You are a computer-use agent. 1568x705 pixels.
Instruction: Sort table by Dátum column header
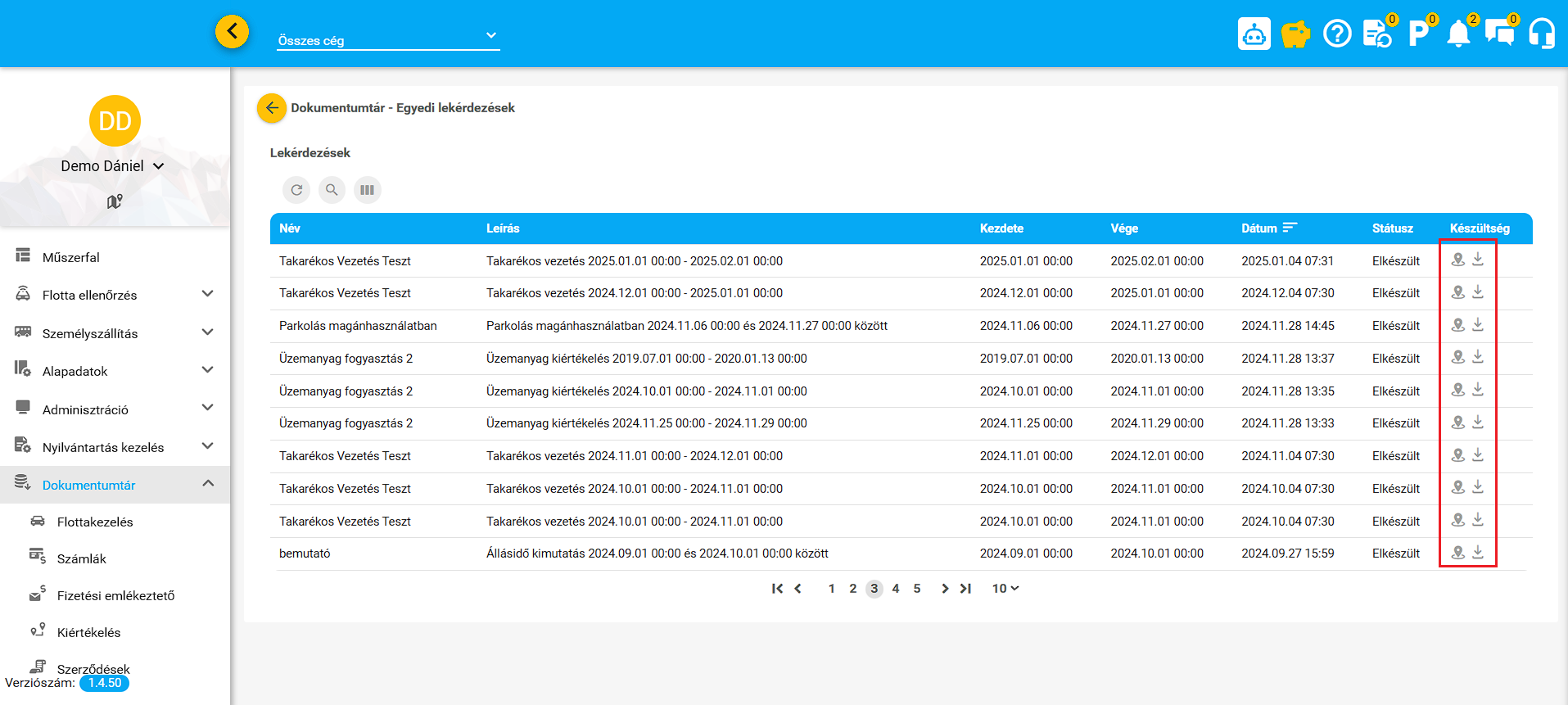tap(1259, 228)
